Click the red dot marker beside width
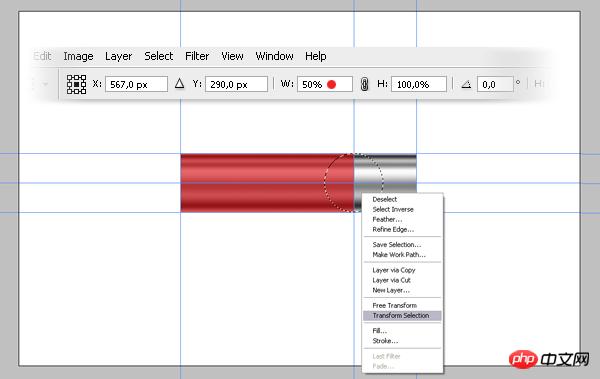This screenshot has height=379, width=600. (x=332, y=84)
